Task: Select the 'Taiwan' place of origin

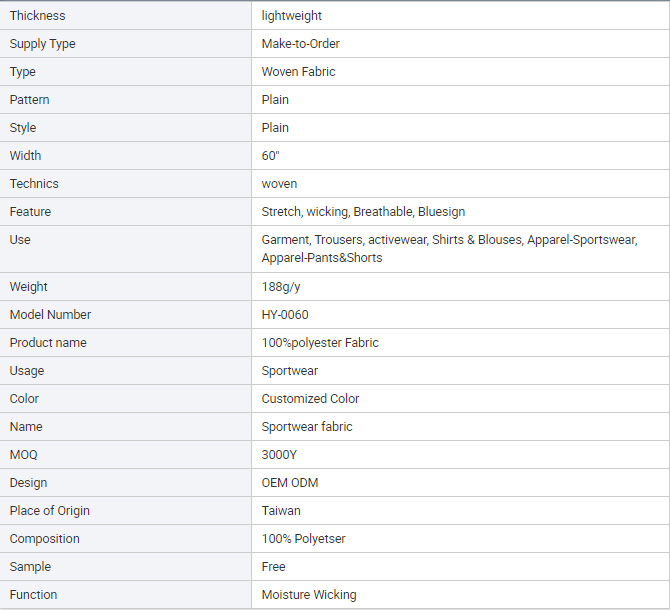Action: (x=281, y=511)
